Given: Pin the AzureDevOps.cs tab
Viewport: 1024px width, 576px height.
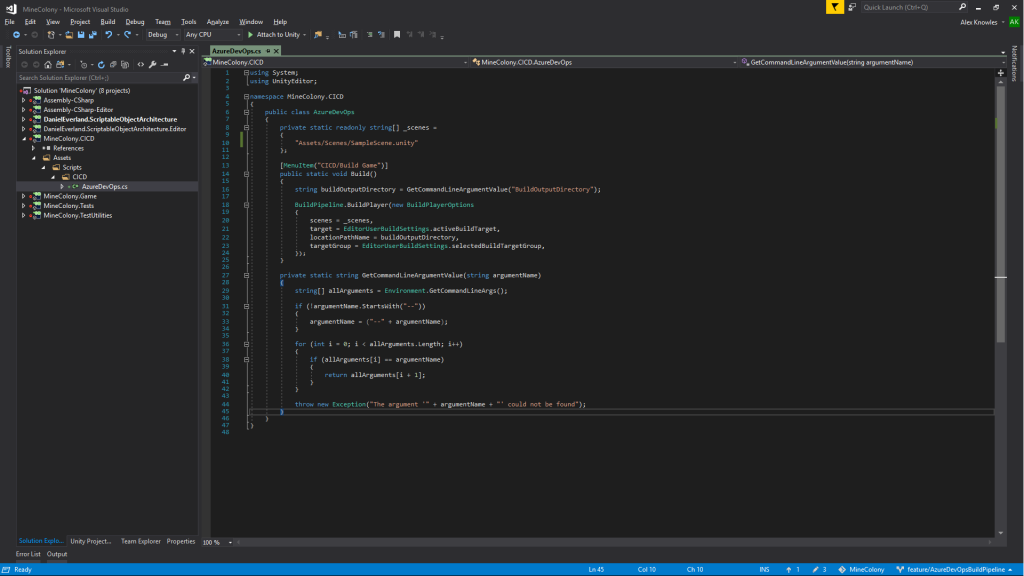Looking at the screenshot, I should point(269,50).
